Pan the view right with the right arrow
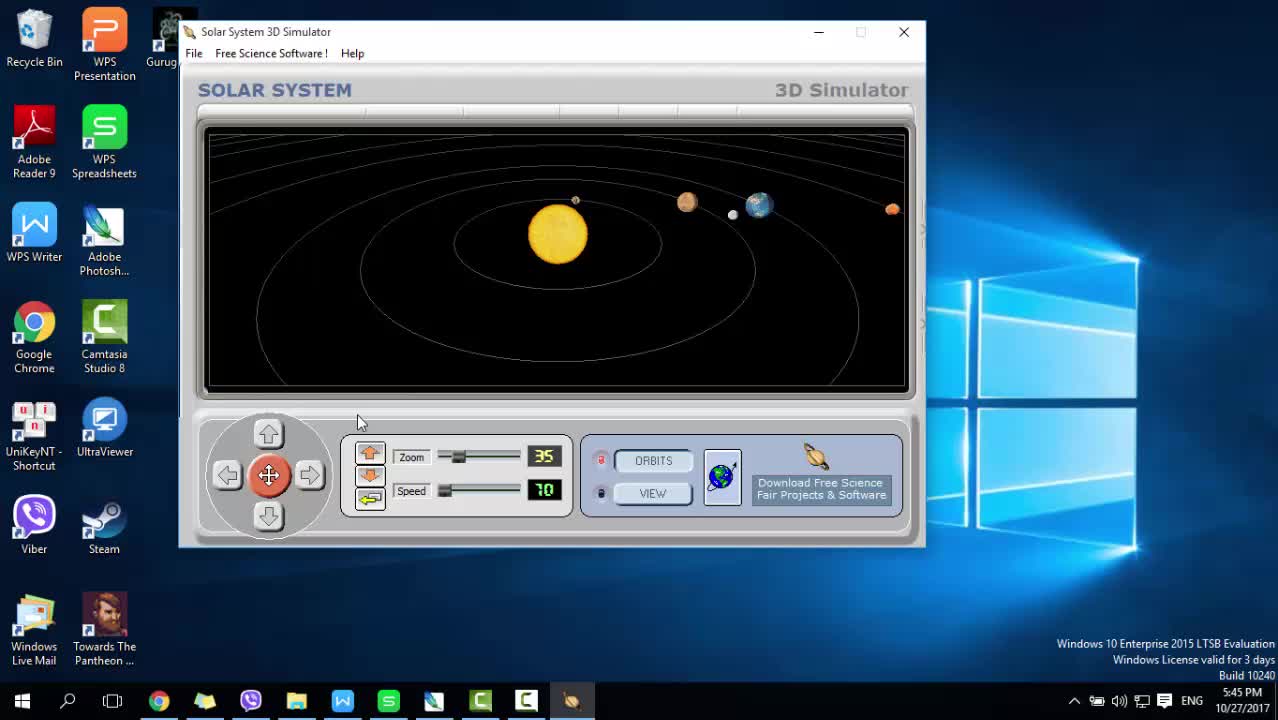This screenshot has width=1278, height=720. [x=309, y=475]
